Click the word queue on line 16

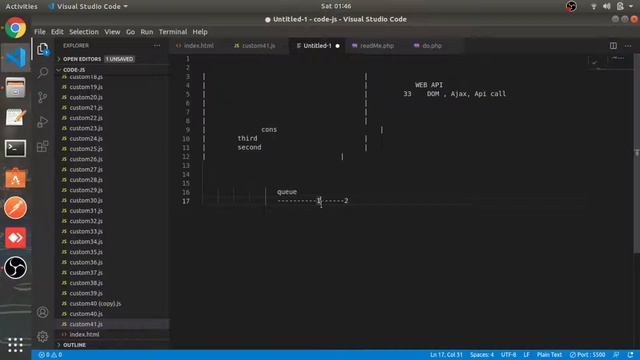(x=287, y=192)
